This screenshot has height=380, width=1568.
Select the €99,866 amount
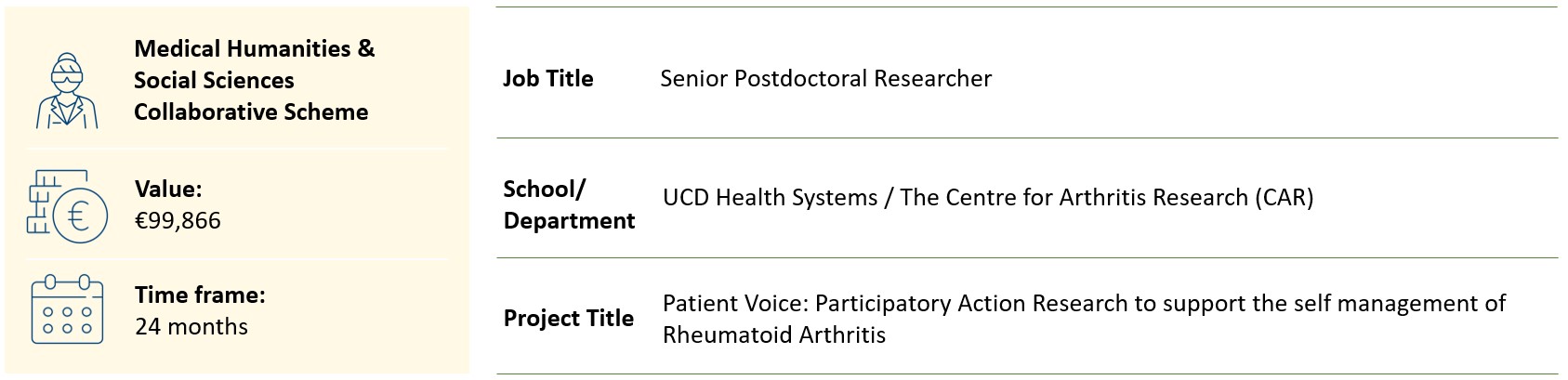(178, 220)
